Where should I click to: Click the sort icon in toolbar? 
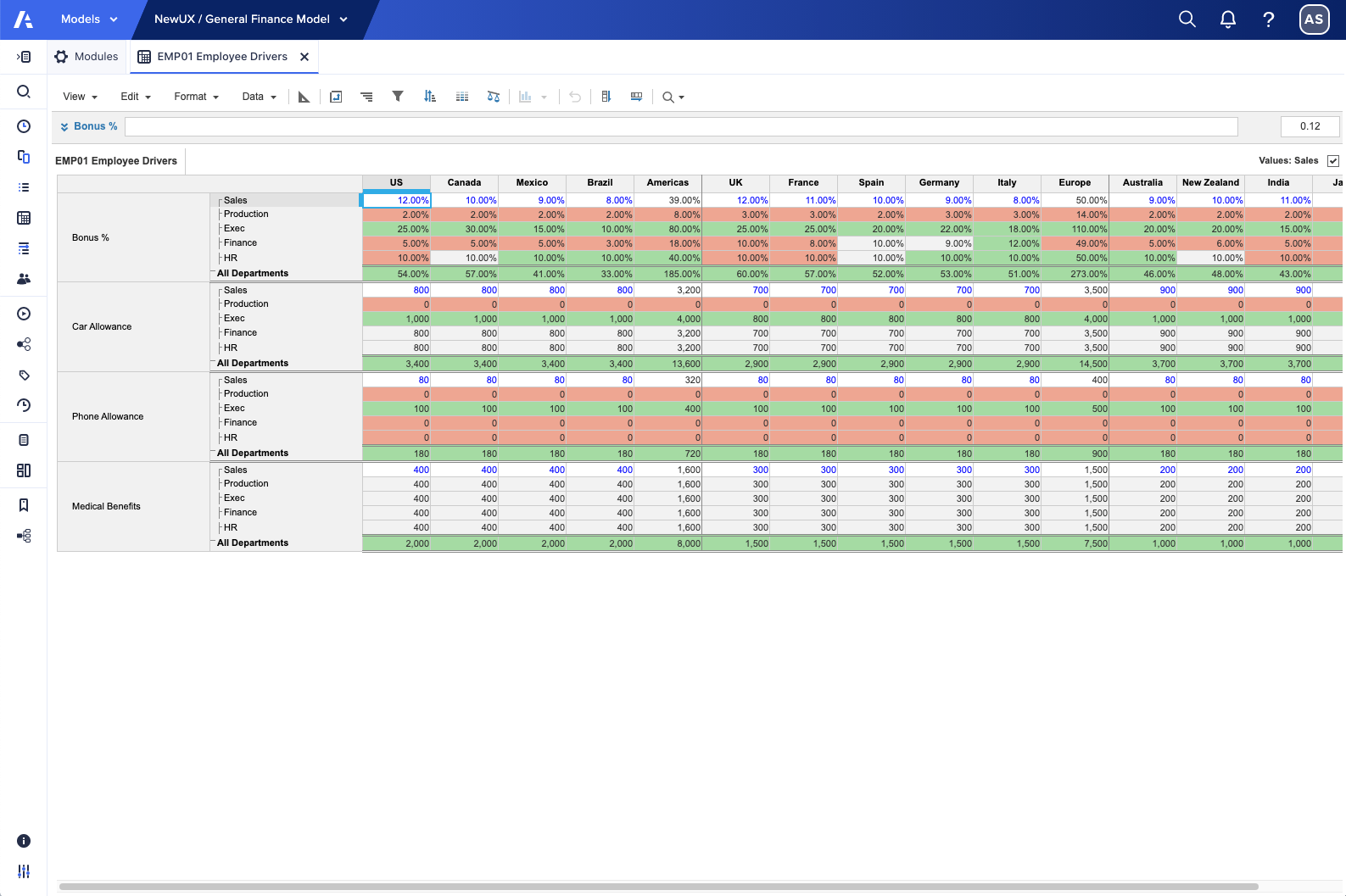tap(430, 97)
